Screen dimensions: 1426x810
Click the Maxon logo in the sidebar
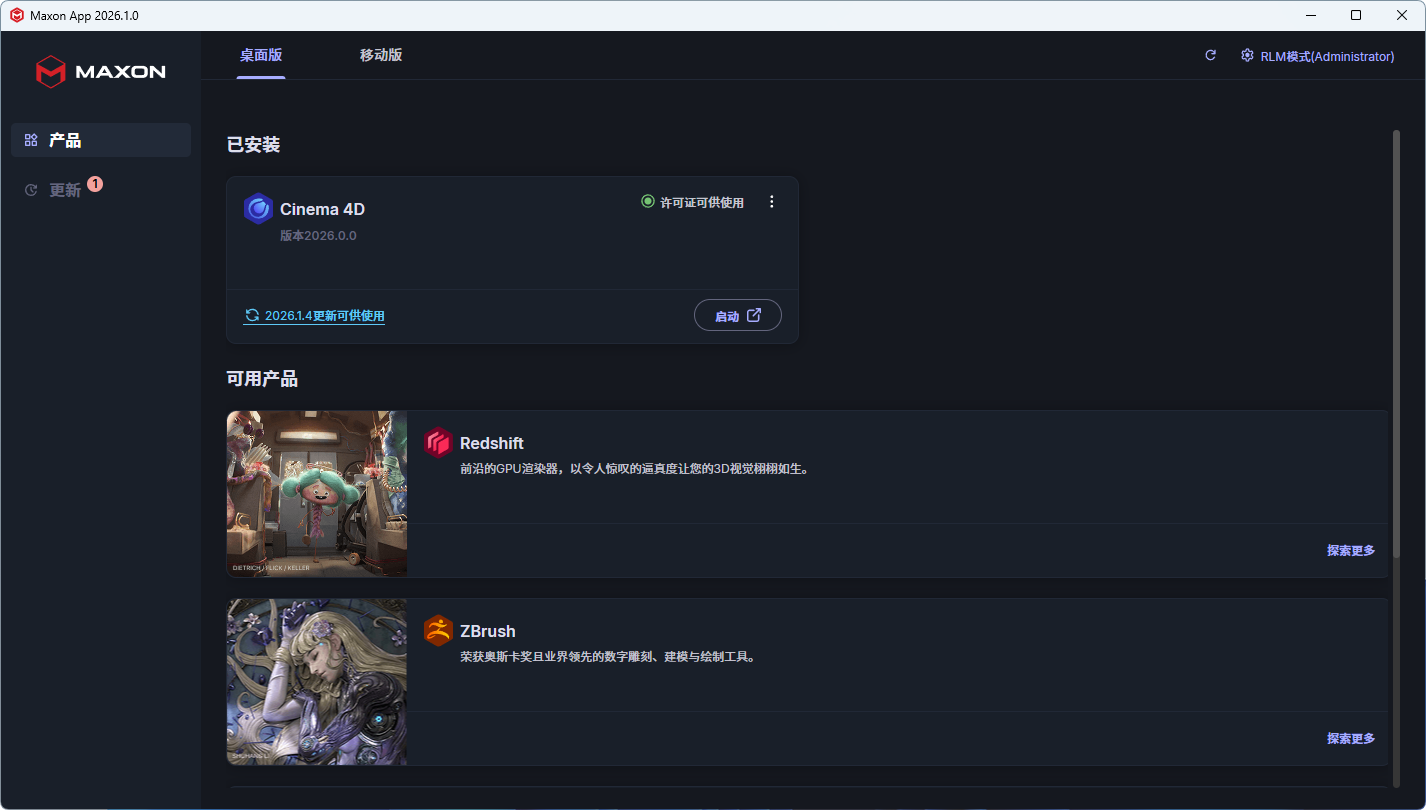point(100,71)
